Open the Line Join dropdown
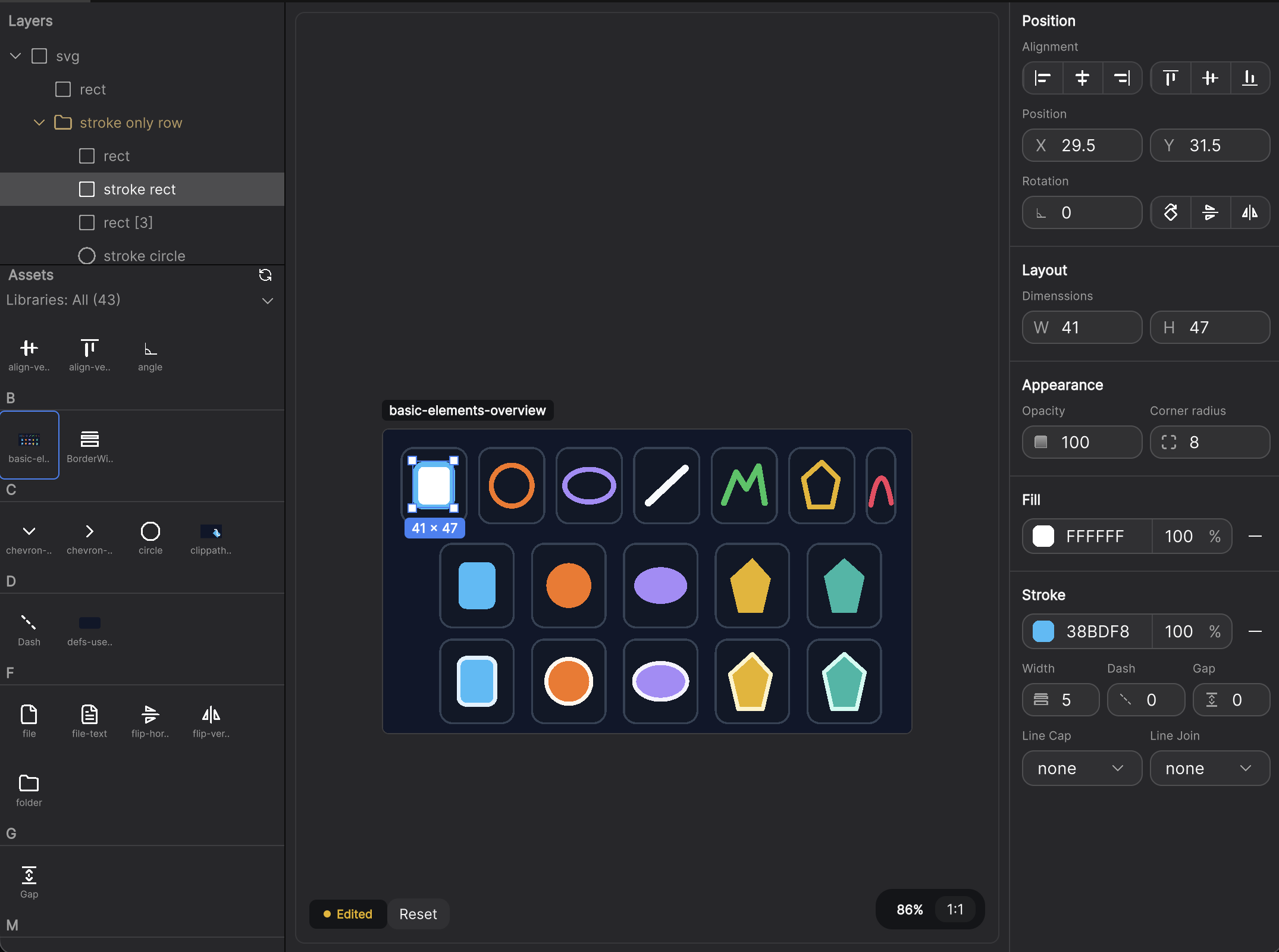This screenshot has width=1279, height=952. [x=1209, y=768]
